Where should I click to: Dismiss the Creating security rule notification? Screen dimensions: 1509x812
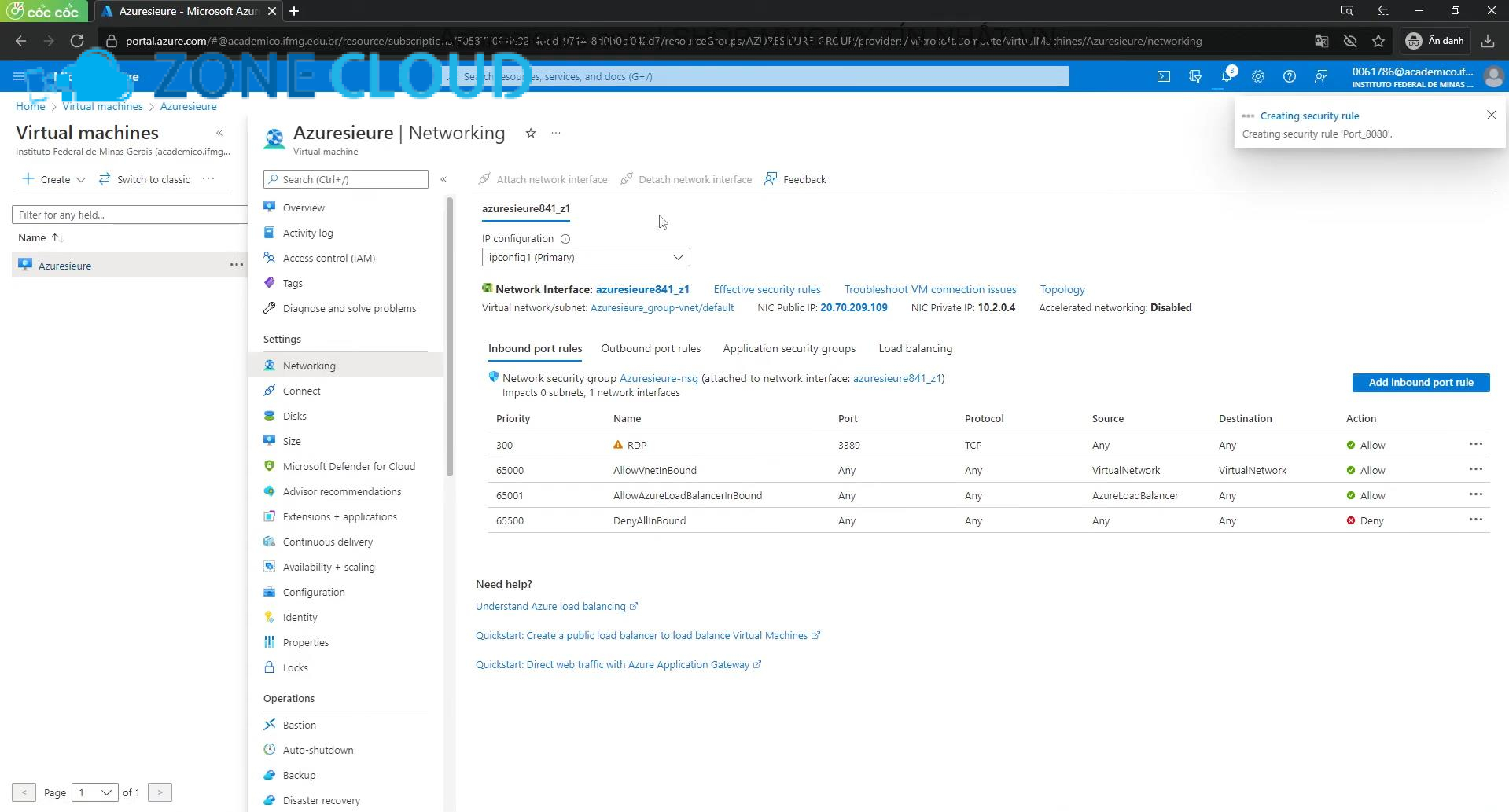pos(1491,115)
